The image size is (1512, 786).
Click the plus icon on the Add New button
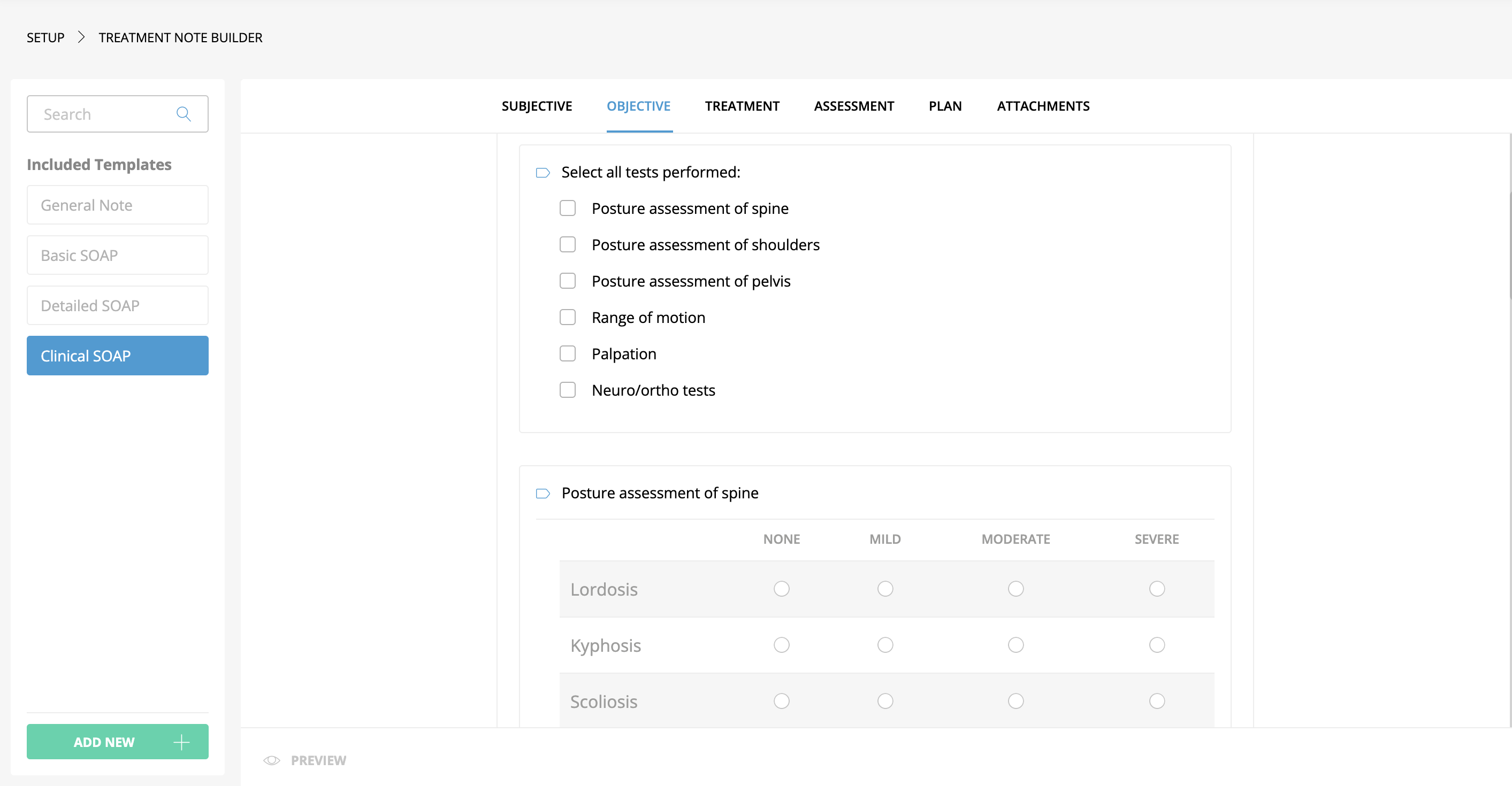tap(181, 742)
